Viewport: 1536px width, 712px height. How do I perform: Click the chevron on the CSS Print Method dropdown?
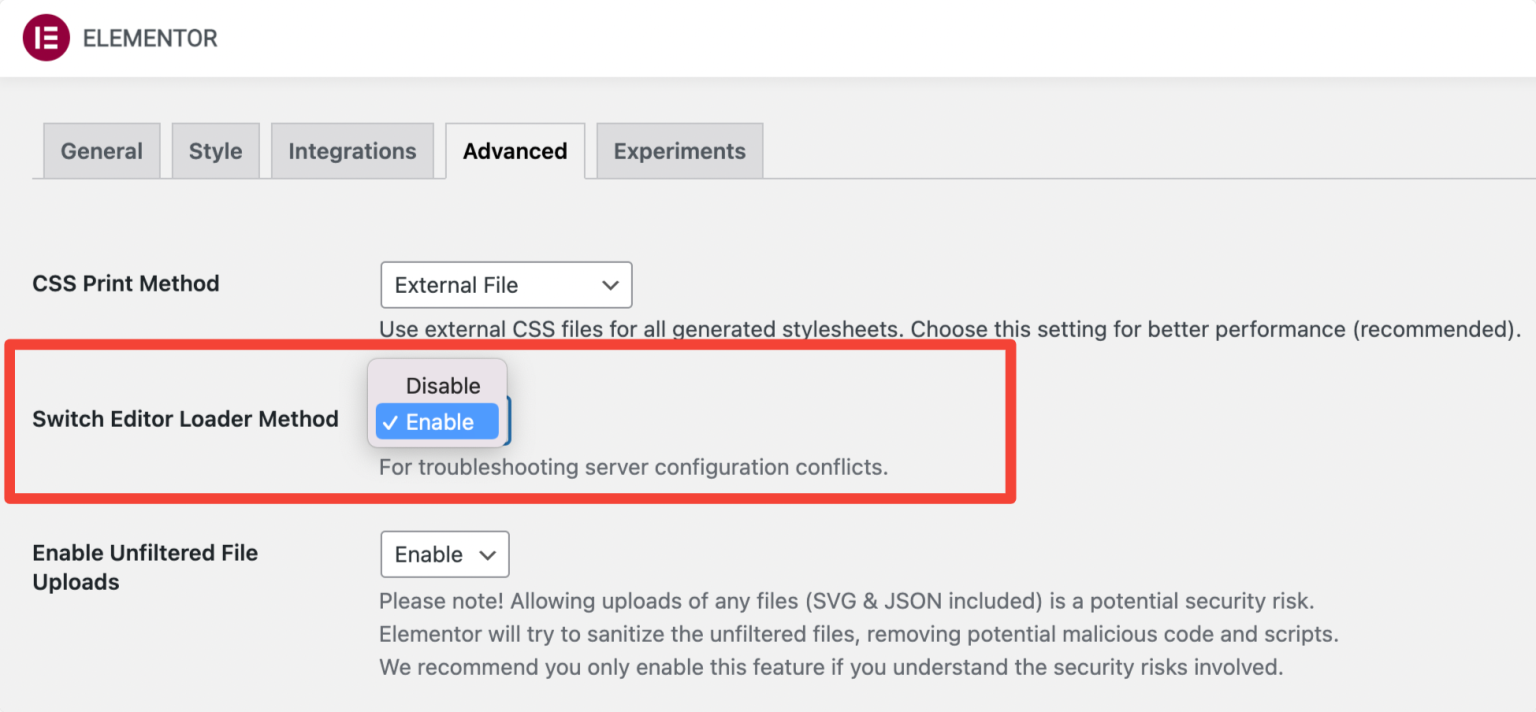(x=611, y=285)
